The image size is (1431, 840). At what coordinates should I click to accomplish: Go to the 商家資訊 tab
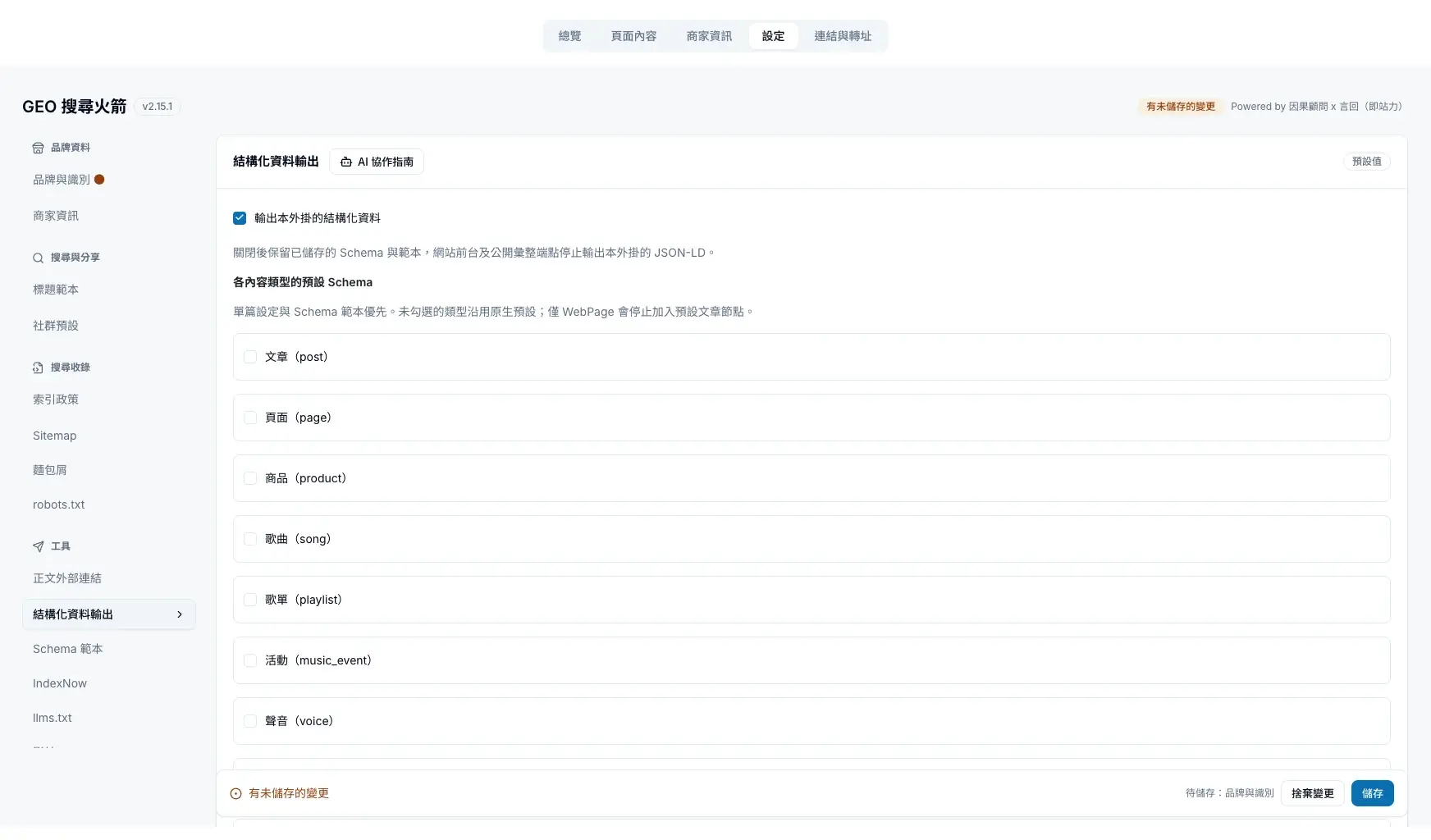coord(709,36)
